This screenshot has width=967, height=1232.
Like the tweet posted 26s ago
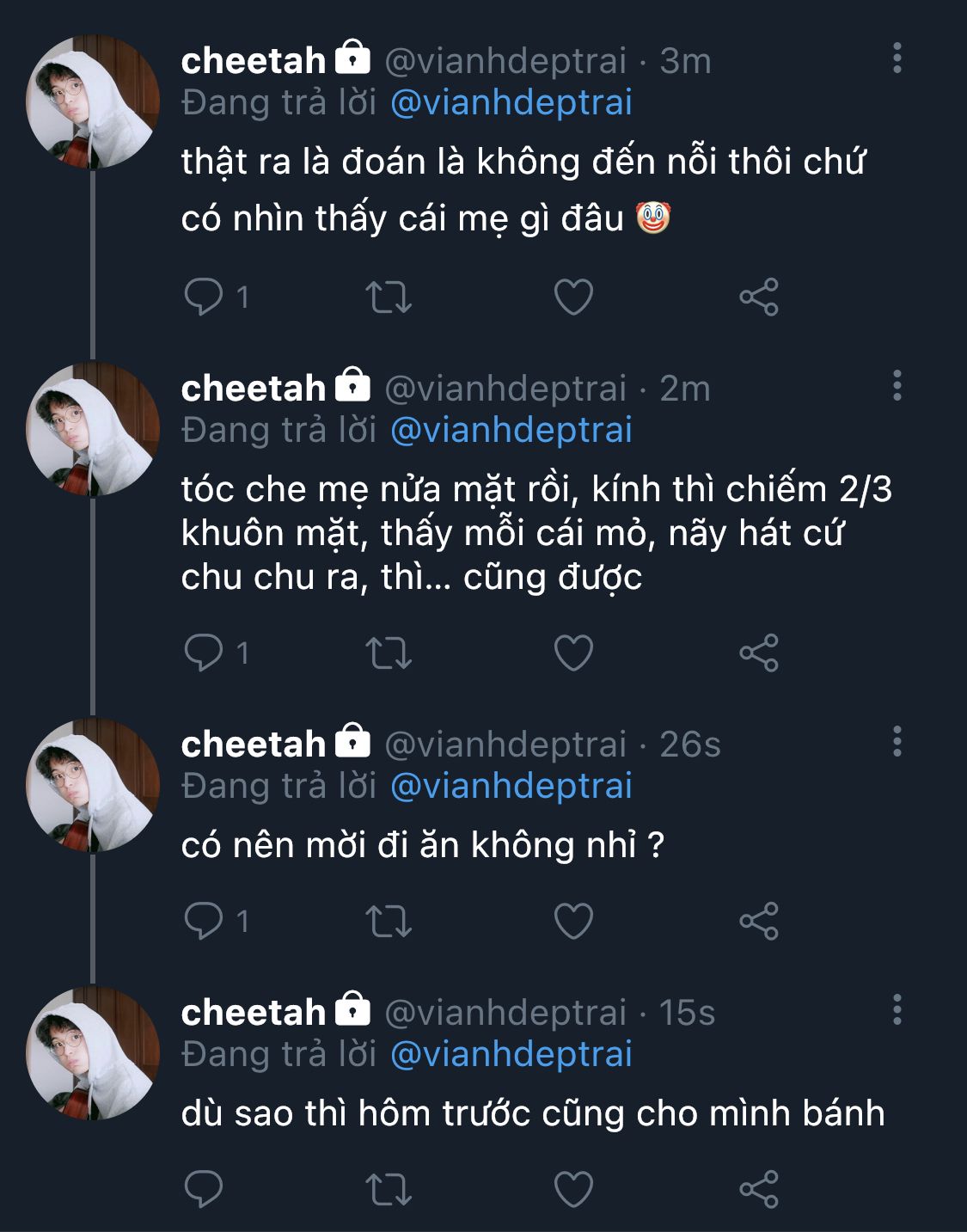(x=573, y=921)
